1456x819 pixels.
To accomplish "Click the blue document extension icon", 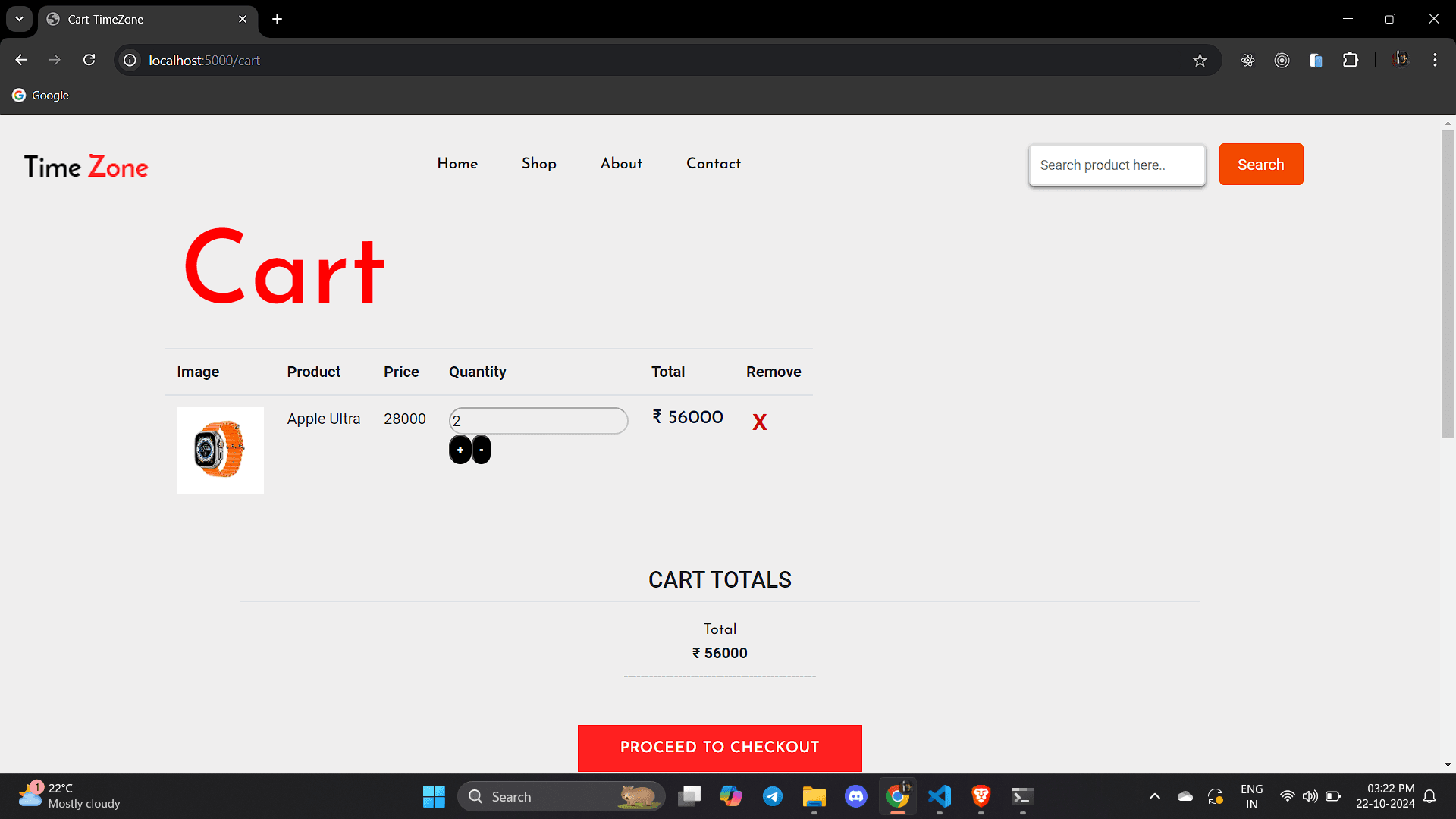I will (1316, 60).
